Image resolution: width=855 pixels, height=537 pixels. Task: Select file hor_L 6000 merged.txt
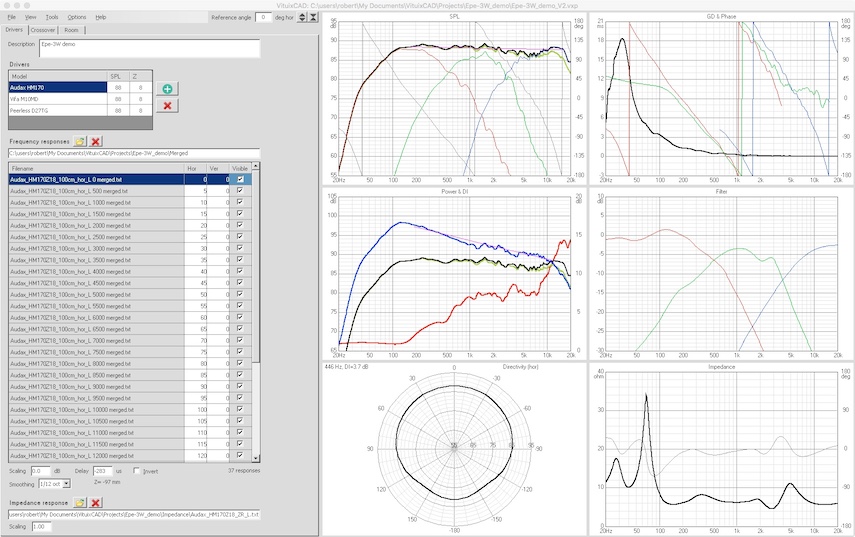click(97, 317)
